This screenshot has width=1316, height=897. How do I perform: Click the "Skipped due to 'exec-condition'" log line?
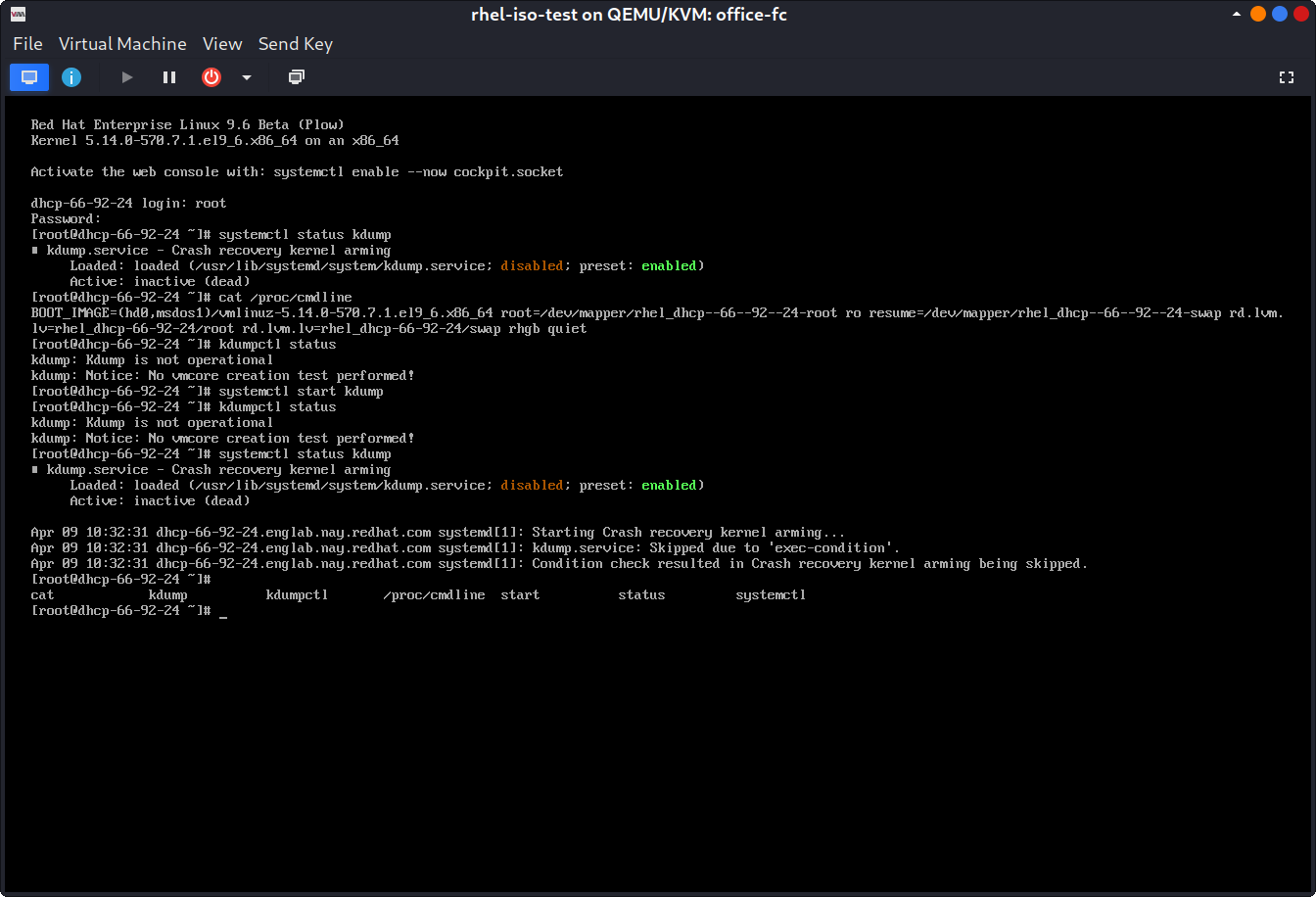click(466, 547)
